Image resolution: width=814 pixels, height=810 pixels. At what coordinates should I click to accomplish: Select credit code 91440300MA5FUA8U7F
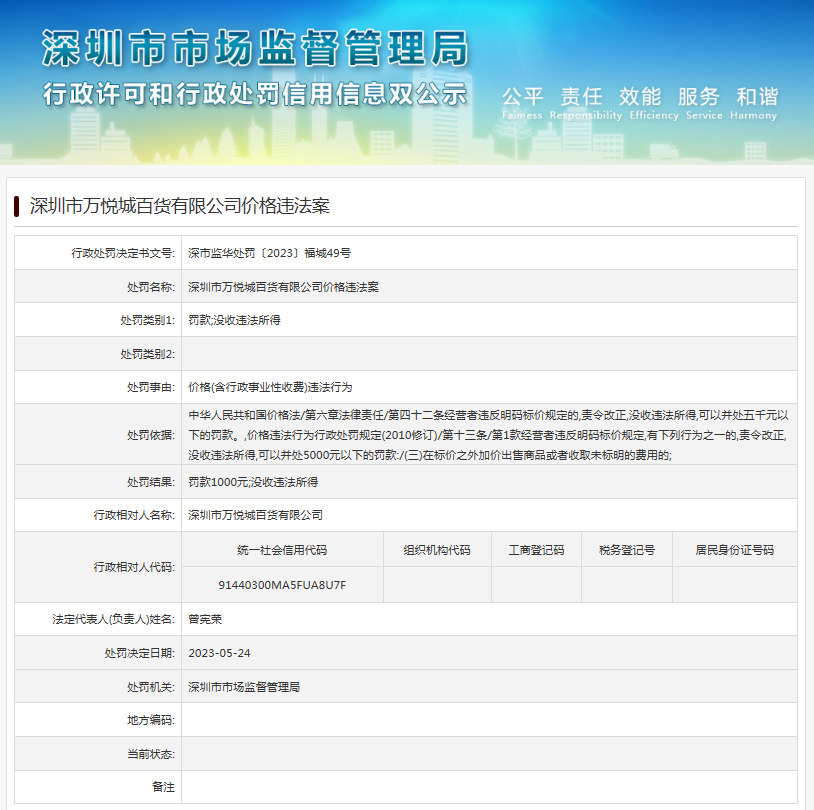click(282, 585)
